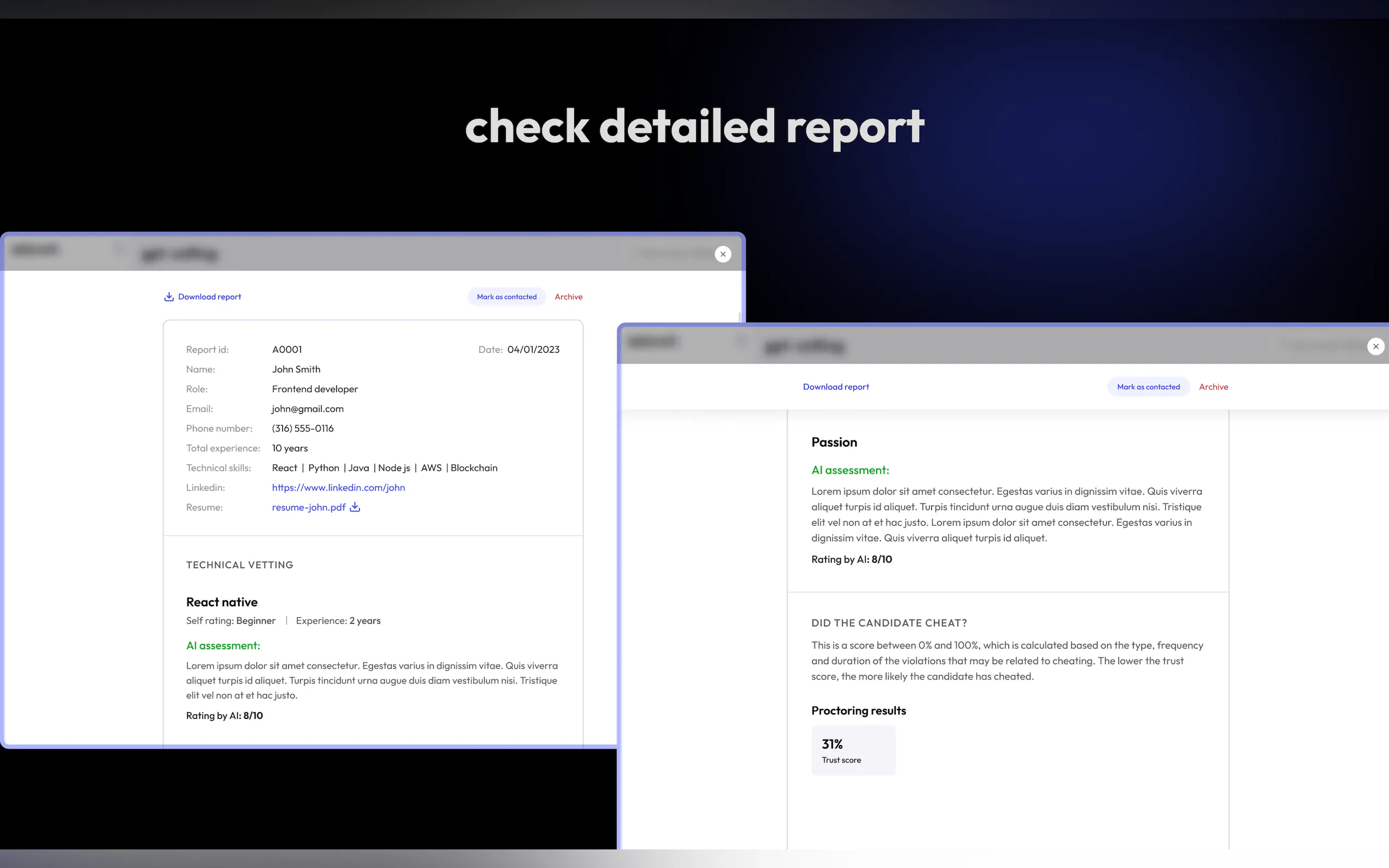The height and width of the screenshot is (868, 1389).
Task: Archive the report in left window
Action: pos(569,297)
